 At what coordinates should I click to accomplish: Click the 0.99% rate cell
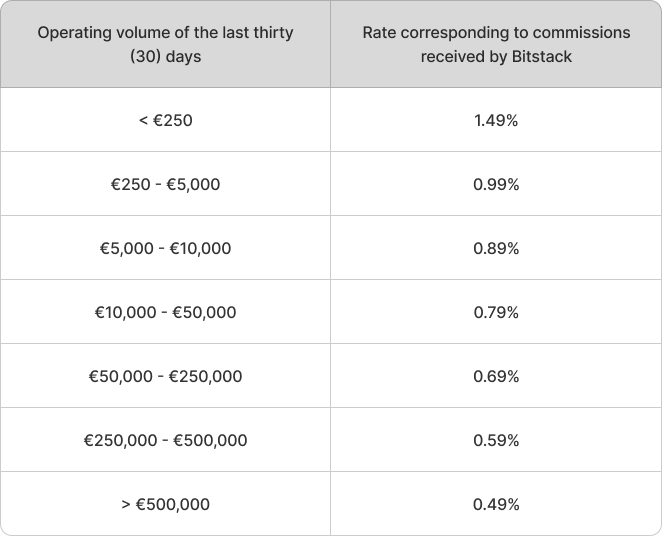click(x=496, y=184)
